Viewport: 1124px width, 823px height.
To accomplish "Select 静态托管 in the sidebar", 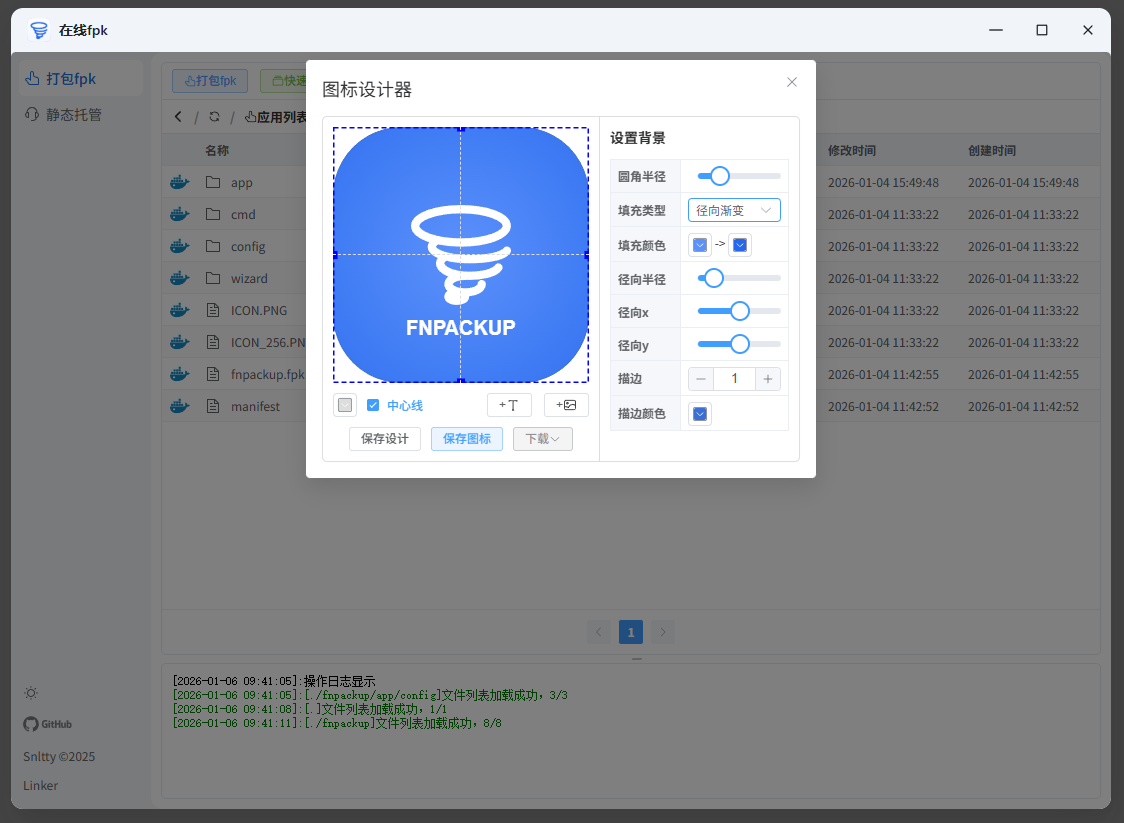I will pyautogui.click(x=73, y=115).
